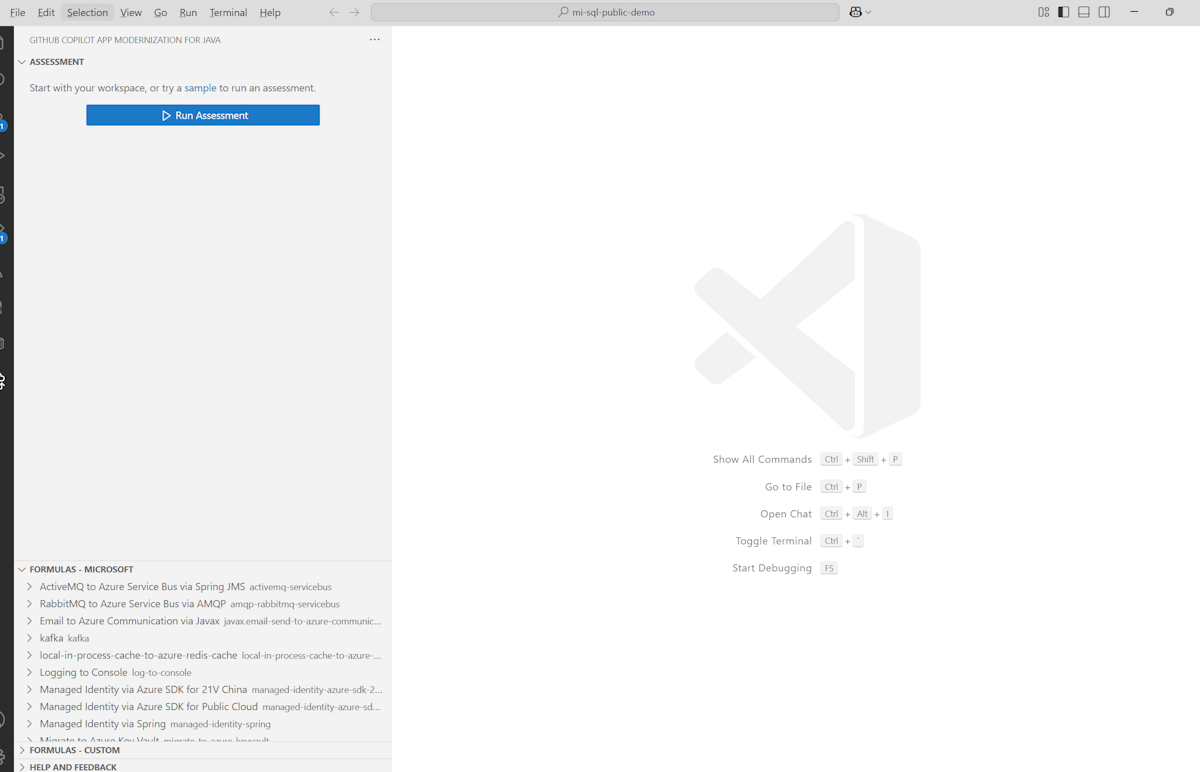Select the 'local-in-process-cache-to-azure-redis-cache' row text
Screen dimensions: 1200x772
138,655
